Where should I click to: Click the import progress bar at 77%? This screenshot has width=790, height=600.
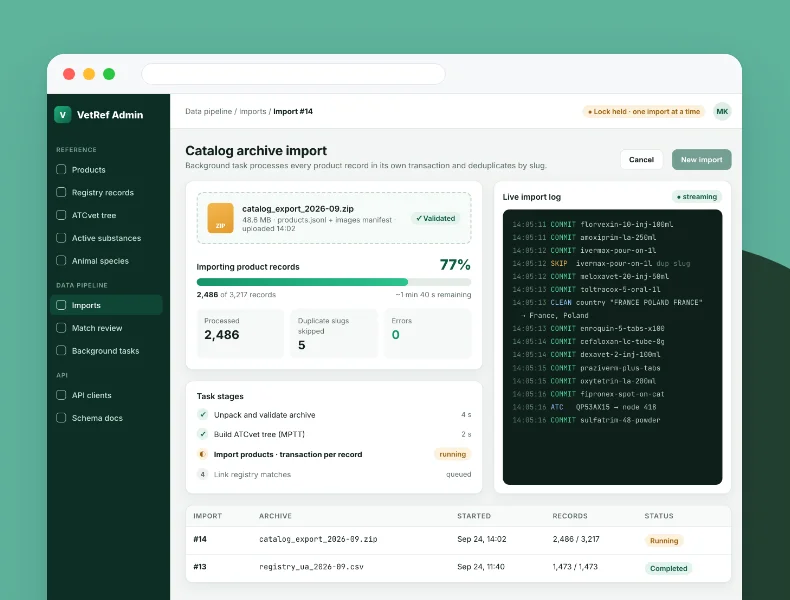point(334,282)
